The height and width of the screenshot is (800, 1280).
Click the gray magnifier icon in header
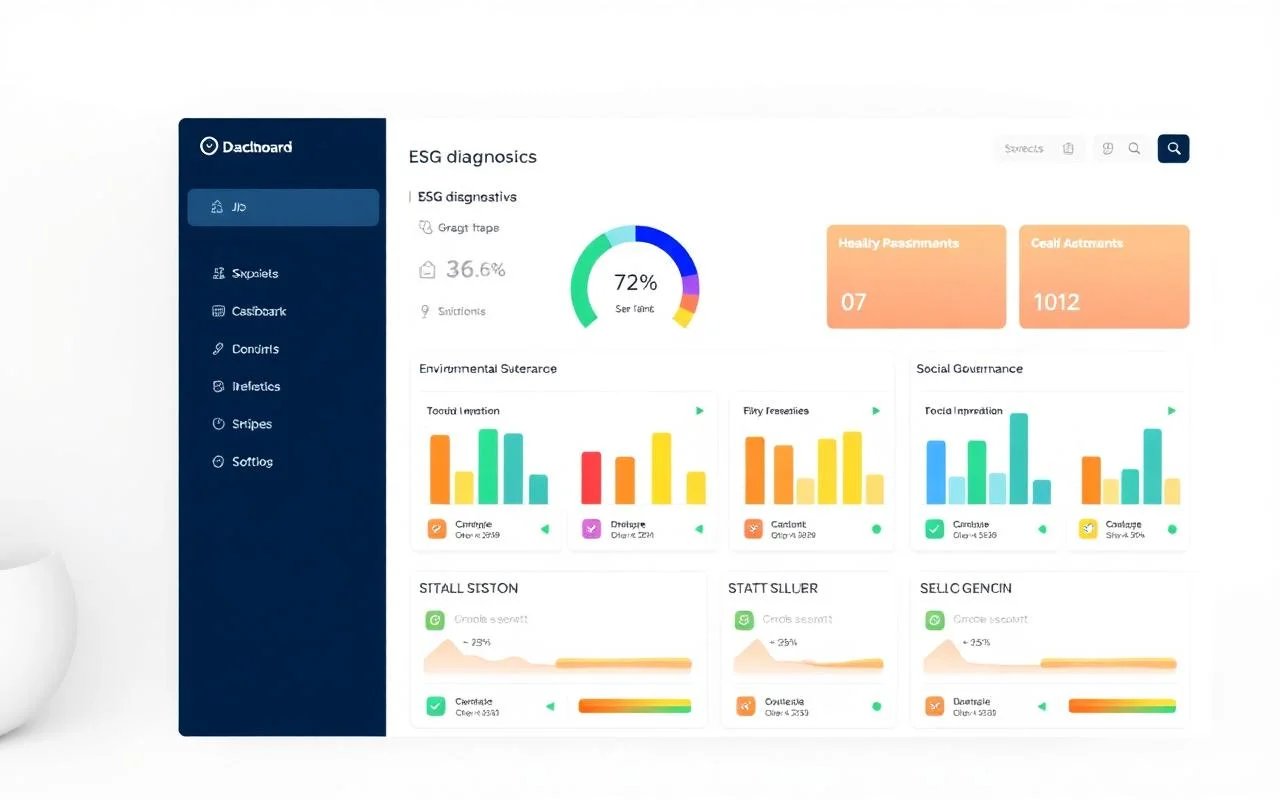pos(1134,148)
